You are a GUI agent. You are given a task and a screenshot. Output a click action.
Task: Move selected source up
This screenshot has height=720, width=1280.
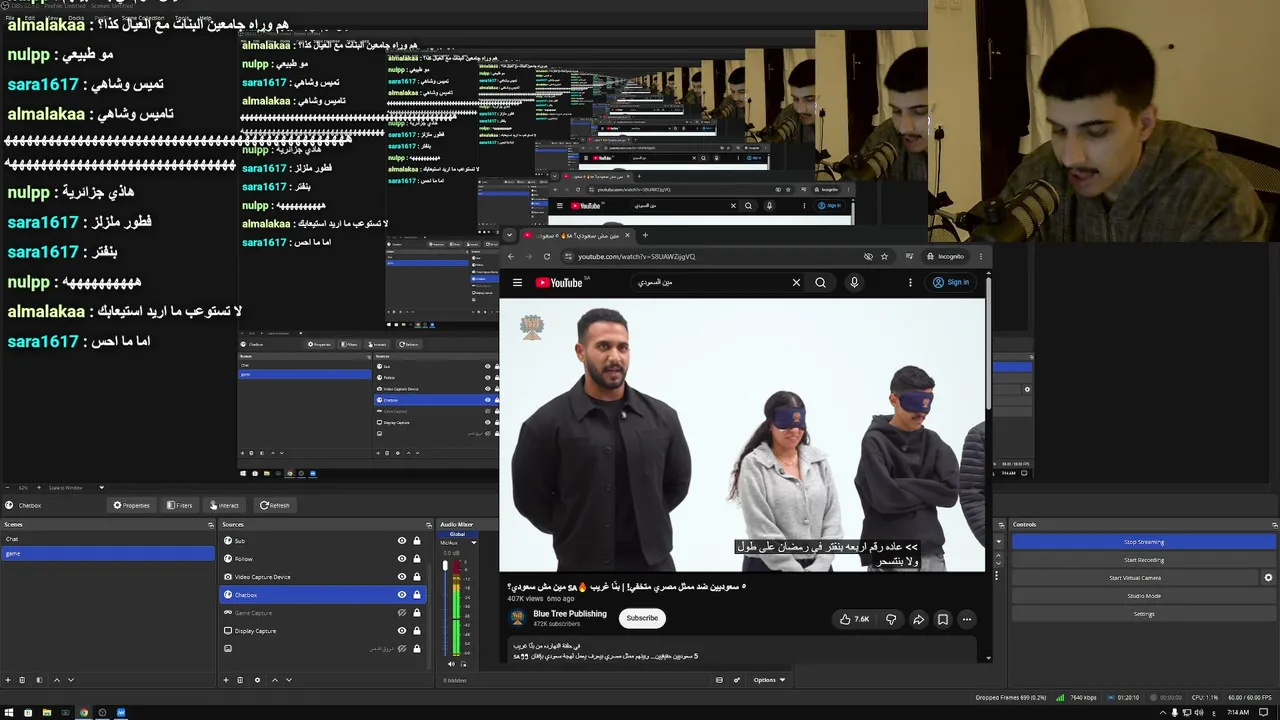(x=275, y=680)
